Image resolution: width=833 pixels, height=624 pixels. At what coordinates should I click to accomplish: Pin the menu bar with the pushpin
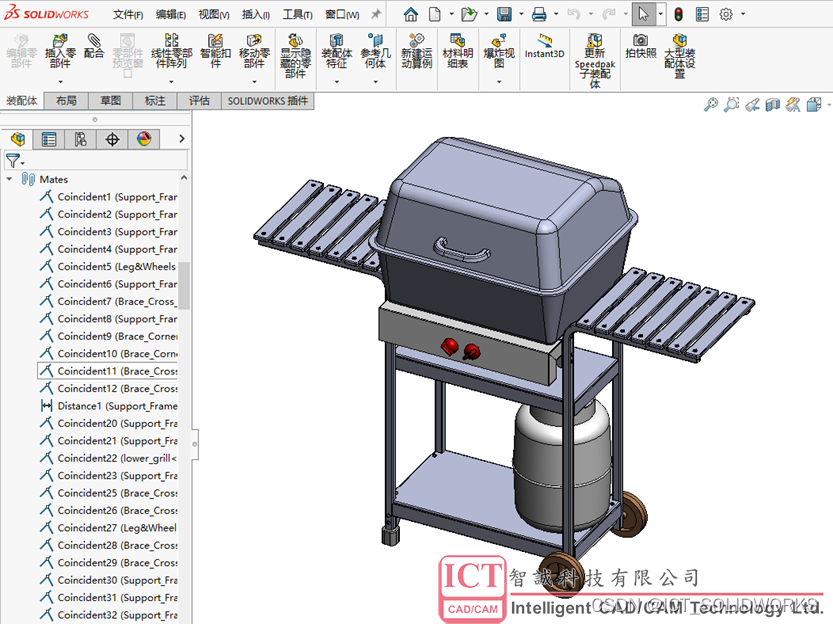pos(376,14)
